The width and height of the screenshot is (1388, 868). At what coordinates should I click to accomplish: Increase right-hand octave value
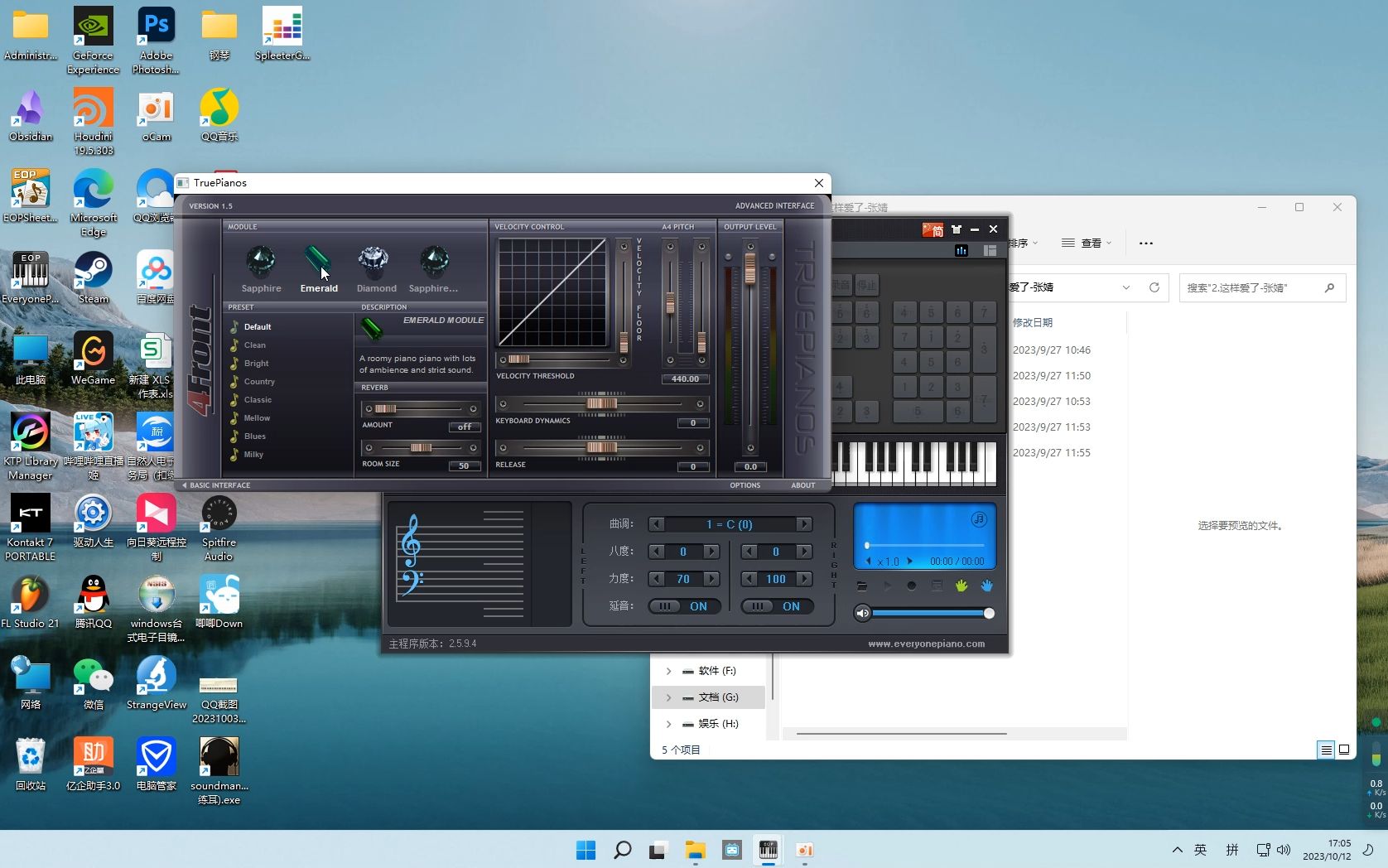(804, 552)
